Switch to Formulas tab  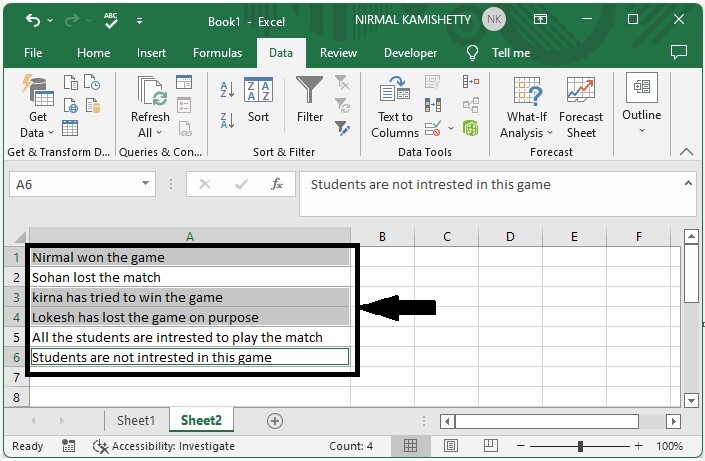218,53
